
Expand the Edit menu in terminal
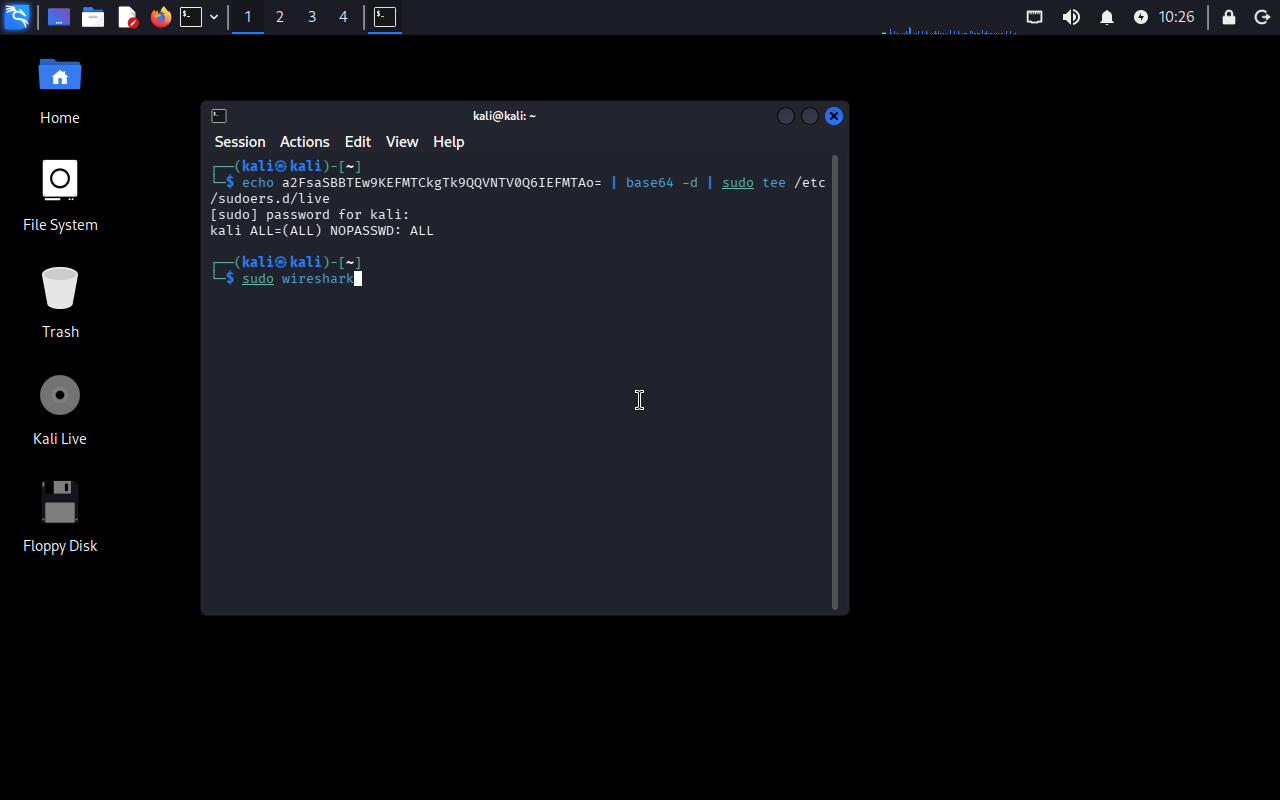coord(357,142)
